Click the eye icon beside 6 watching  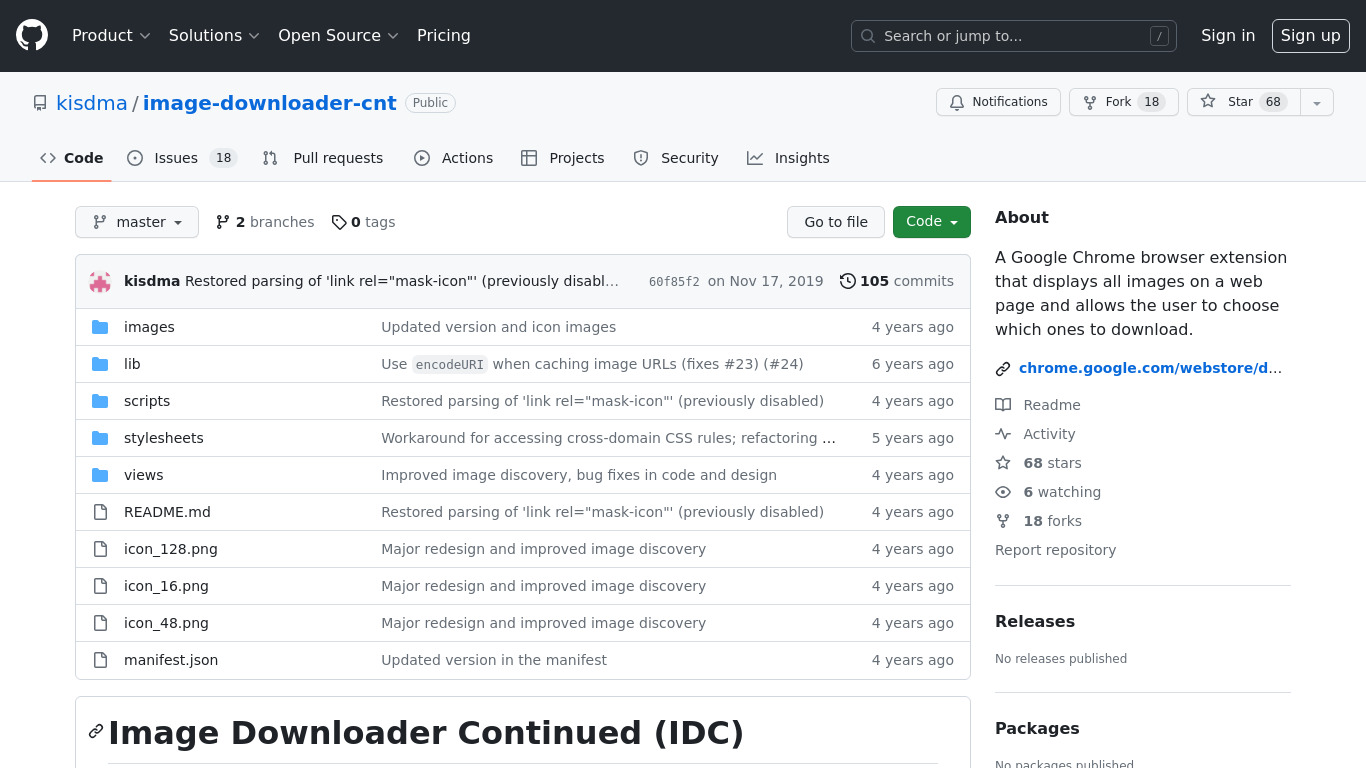[1003, 492]
